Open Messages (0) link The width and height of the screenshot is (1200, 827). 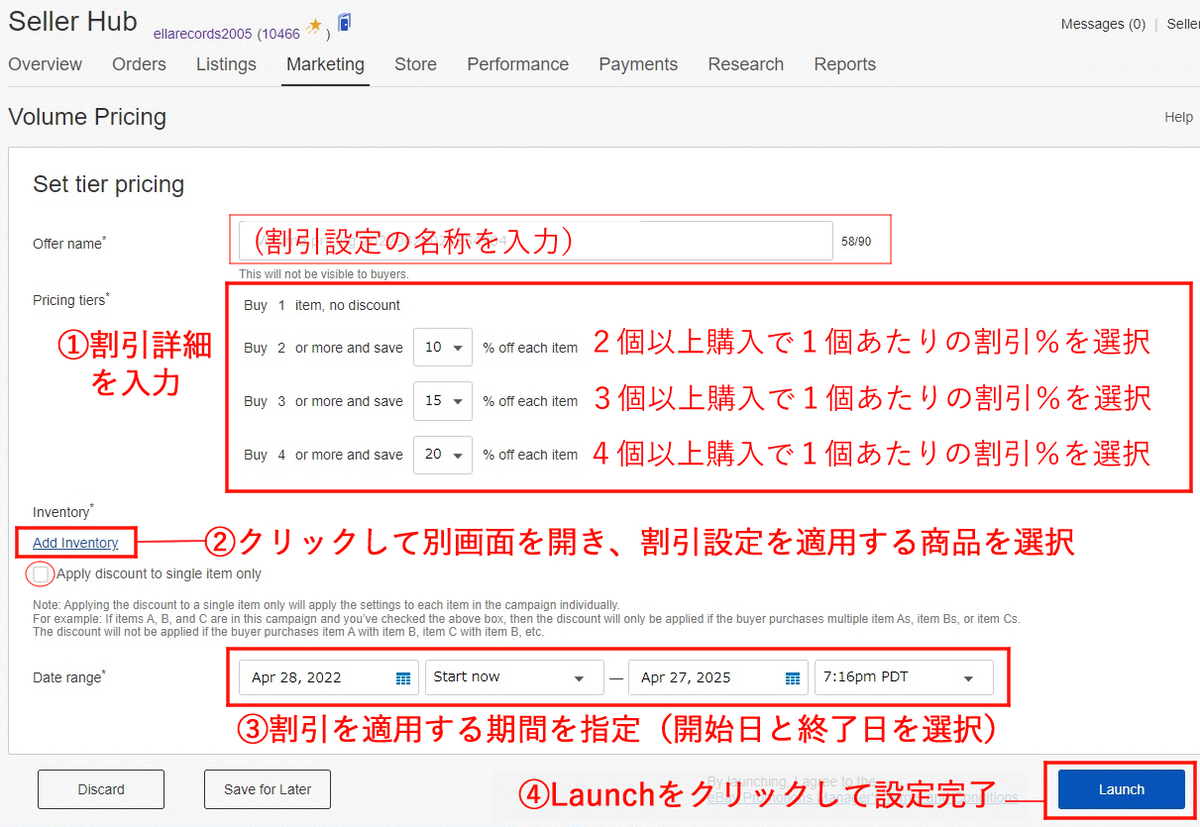(1103, 24)
